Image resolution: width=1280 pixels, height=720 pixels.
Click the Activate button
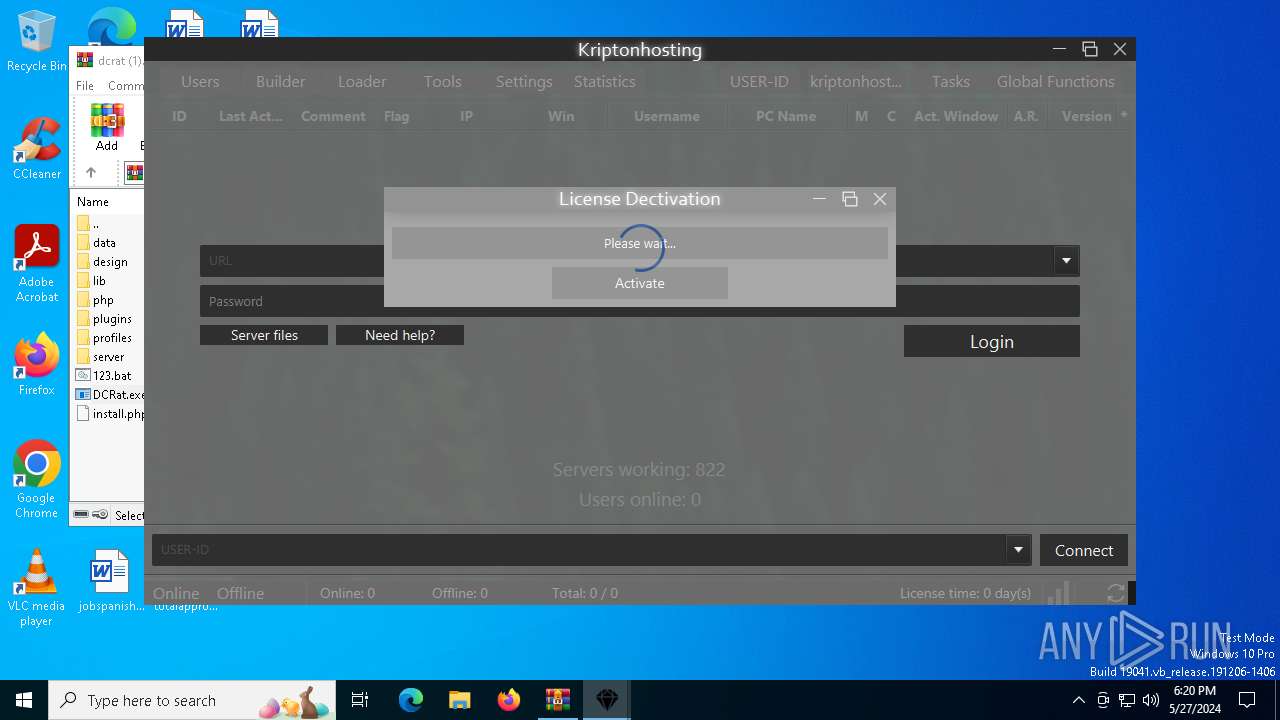pyautogui.click(x=640, y=283)
